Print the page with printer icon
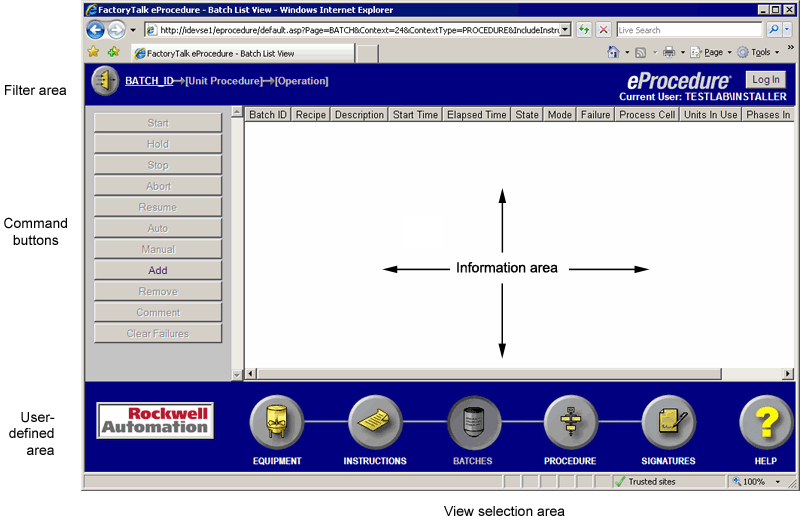Image resolution: width=800 pixels, height=528 pixels. (x=669, y=52)
